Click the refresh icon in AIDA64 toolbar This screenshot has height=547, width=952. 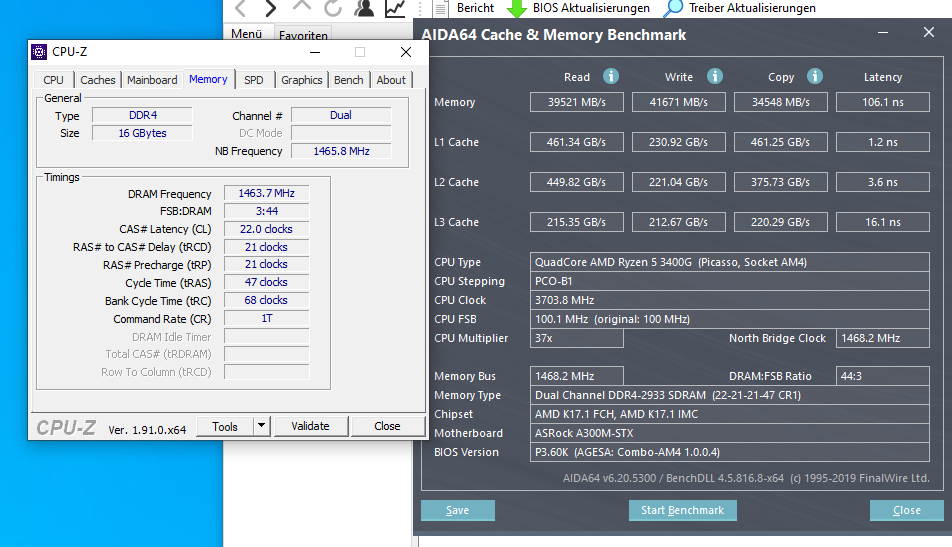point(333,8)
